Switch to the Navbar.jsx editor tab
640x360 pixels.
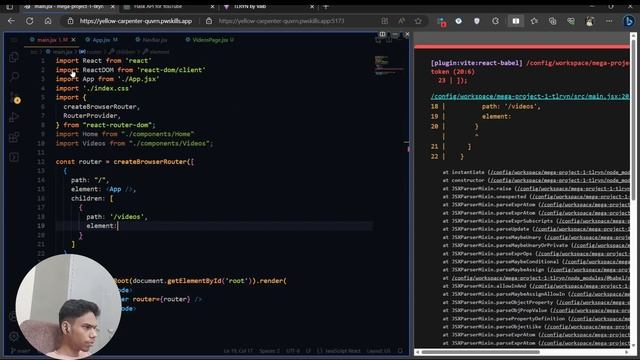point(151,40)
